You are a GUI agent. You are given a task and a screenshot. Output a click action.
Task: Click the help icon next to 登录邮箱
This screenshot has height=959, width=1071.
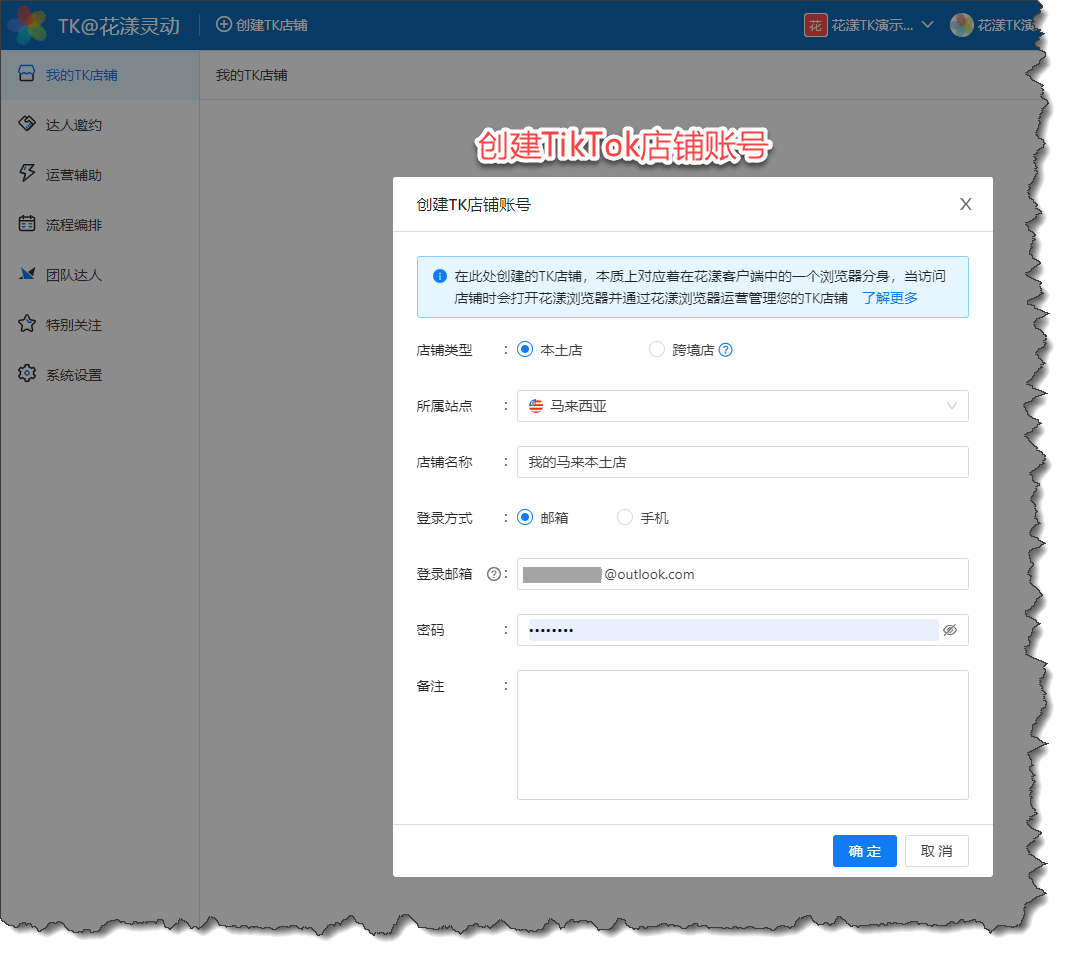pos(494,574)
